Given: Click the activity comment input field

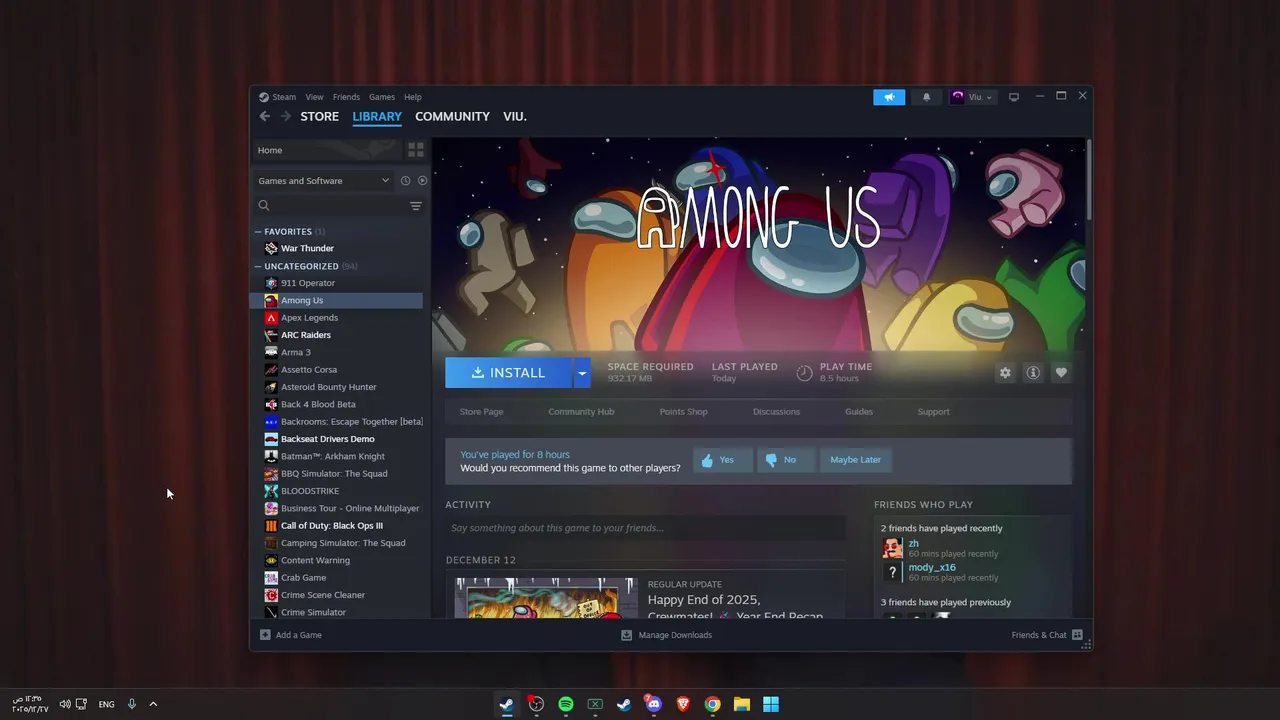Looking at the screenshot, I should pyautogui.click(x=645, y=528).
